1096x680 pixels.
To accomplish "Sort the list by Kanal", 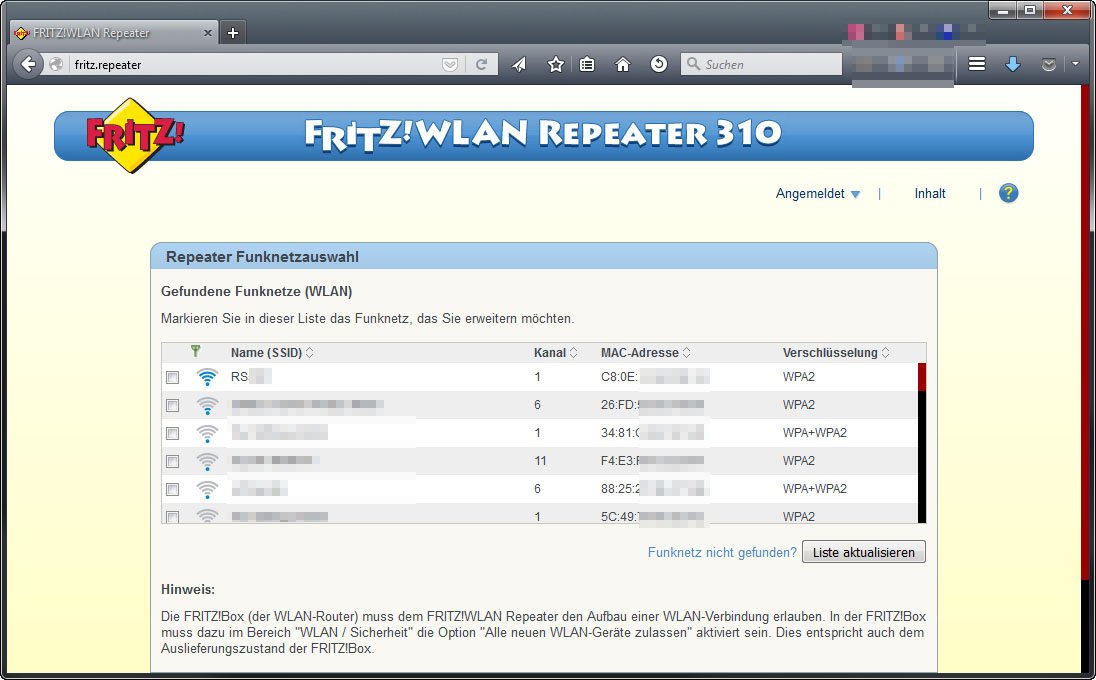I will pos(556,353).
